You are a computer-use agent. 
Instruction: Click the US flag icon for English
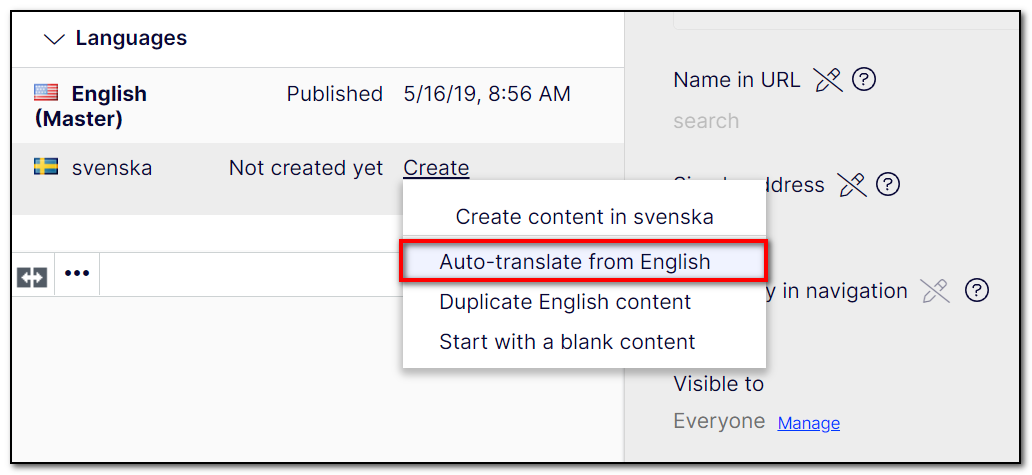pyautogui.click(x=46, y=93)
